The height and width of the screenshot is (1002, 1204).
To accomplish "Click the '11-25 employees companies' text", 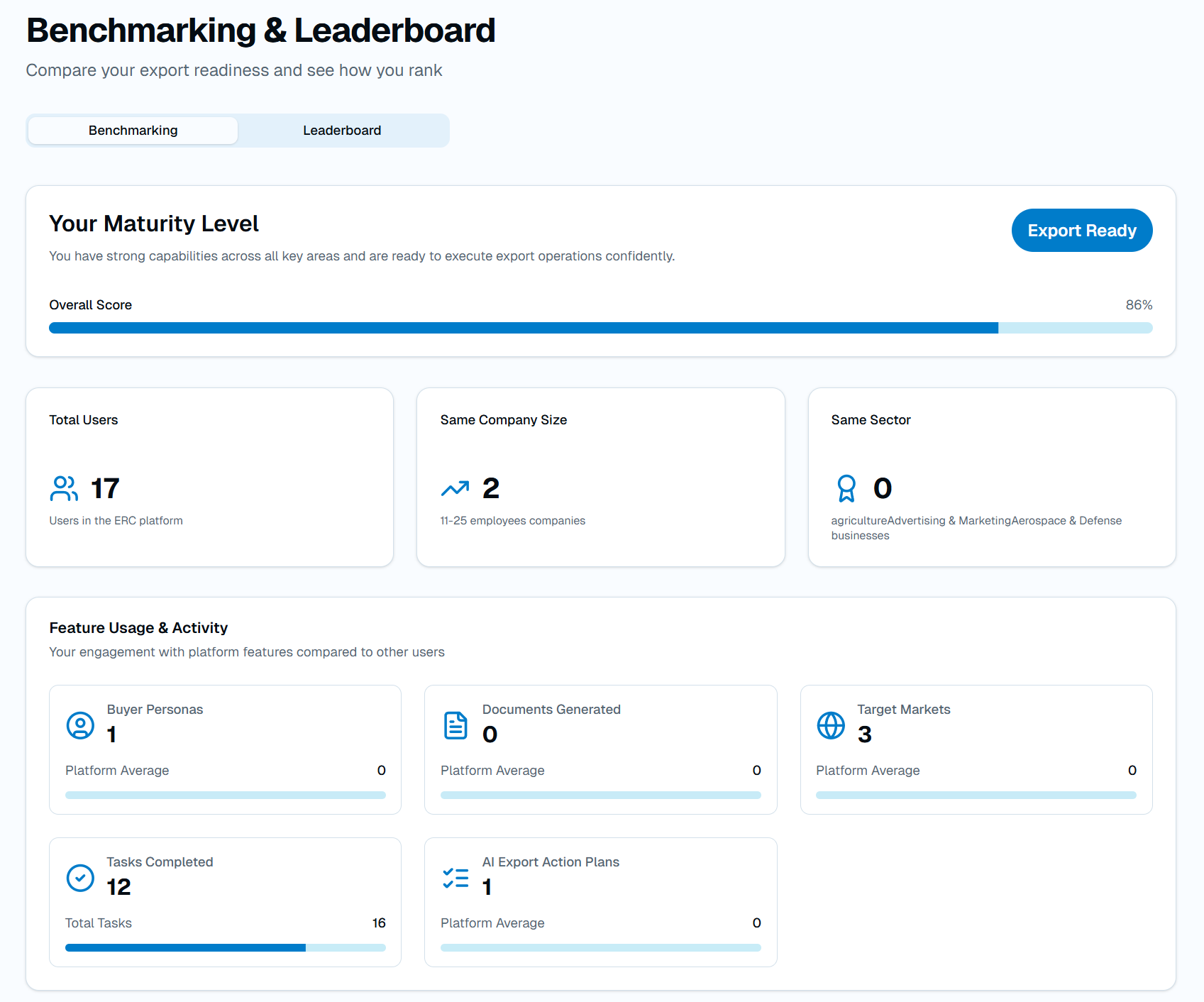I will point(513,521).
